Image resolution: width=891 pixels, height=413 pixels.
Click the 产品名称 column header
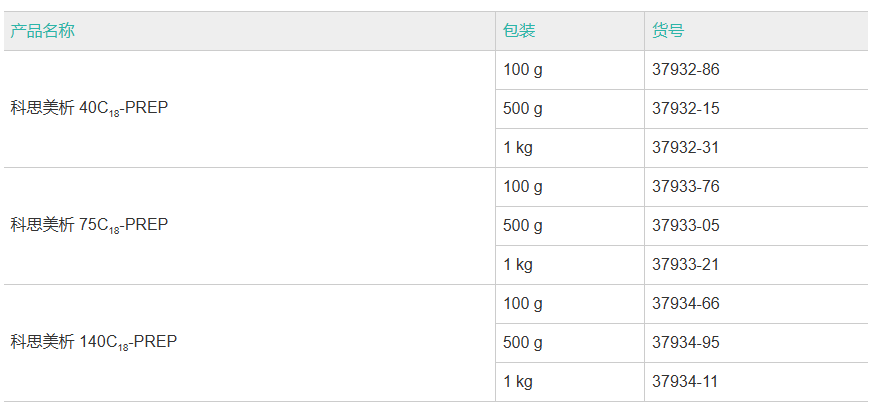coord(42,31)
